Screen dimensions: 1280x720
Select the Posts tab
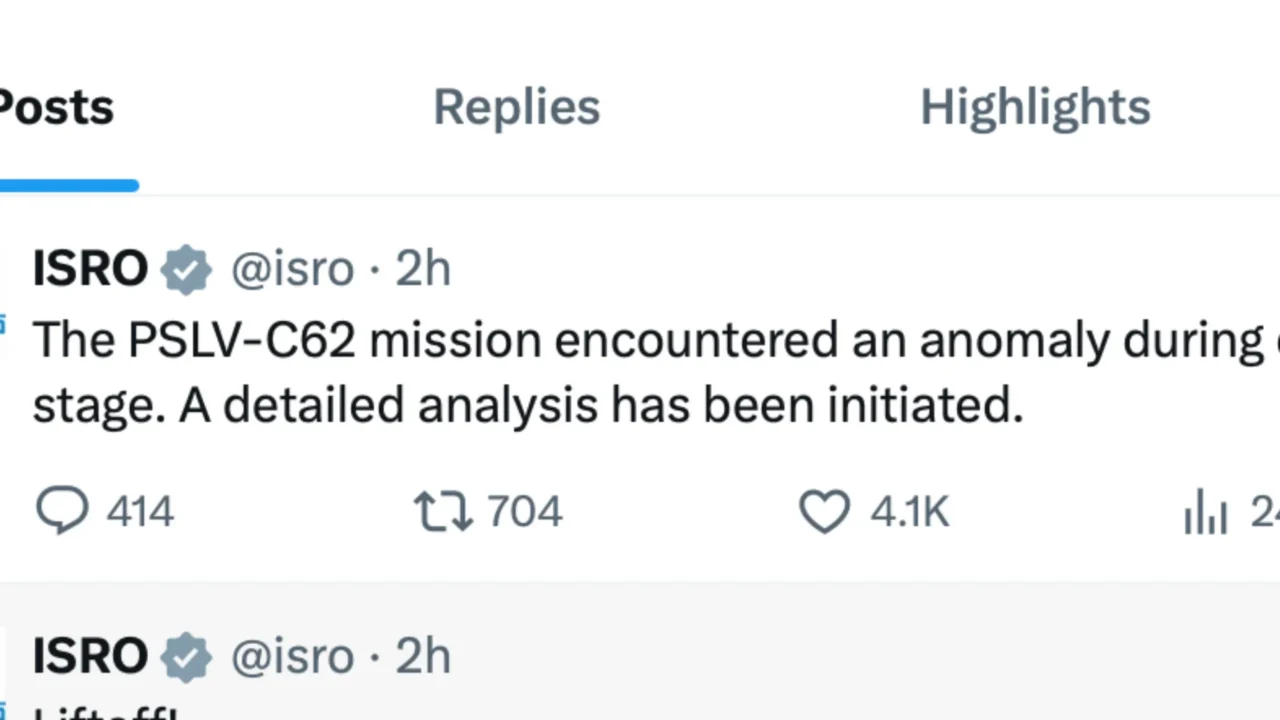pos(55,107)
